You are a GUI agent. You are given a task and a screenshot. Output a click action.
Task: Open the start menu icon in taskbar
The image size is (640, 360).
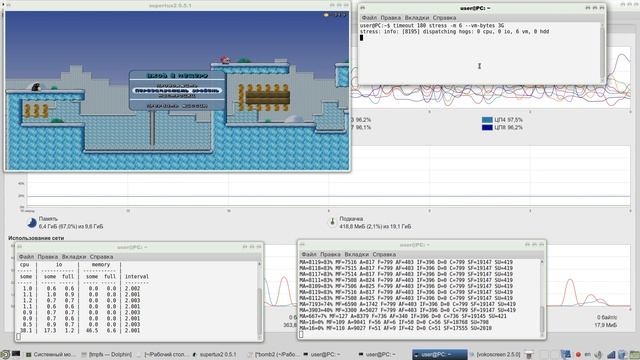tap(4, 354)
